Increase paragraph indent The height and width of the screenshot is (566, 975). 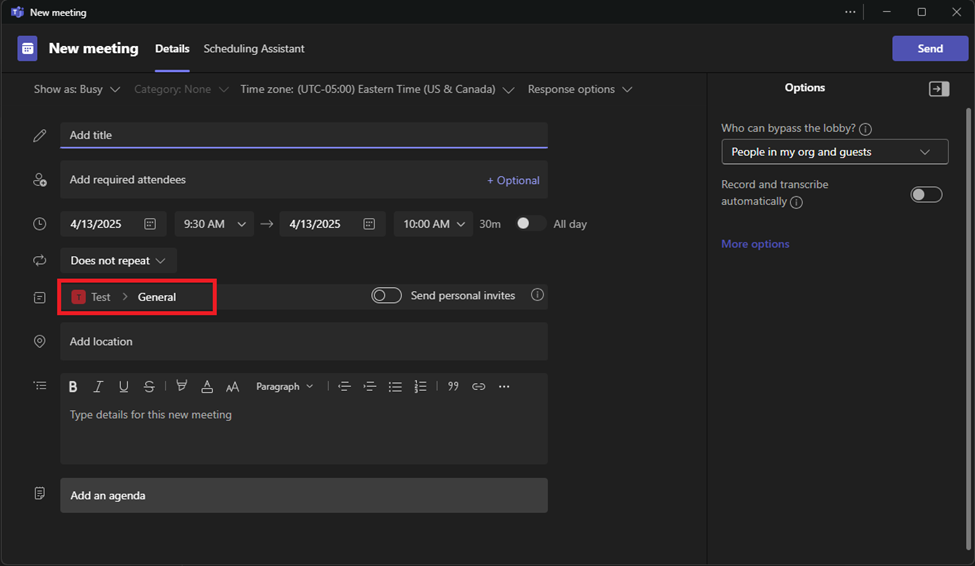369,386
